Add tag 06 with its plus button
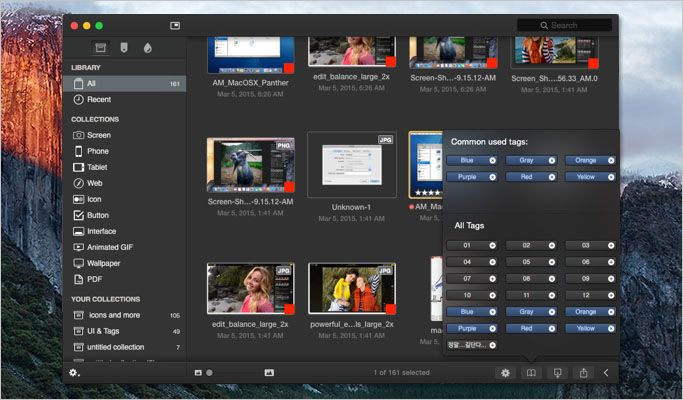This screenshot has height=400, width=683. click(611, 262)
